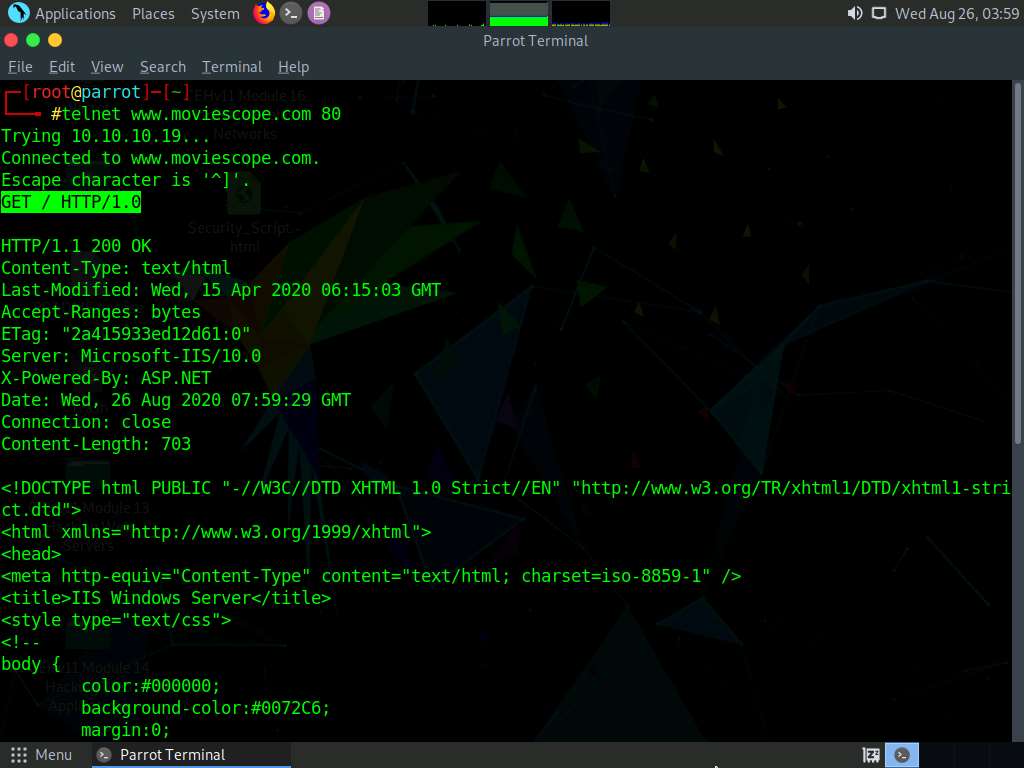Click the background-color:#0072C6 line

pos(205,708)
